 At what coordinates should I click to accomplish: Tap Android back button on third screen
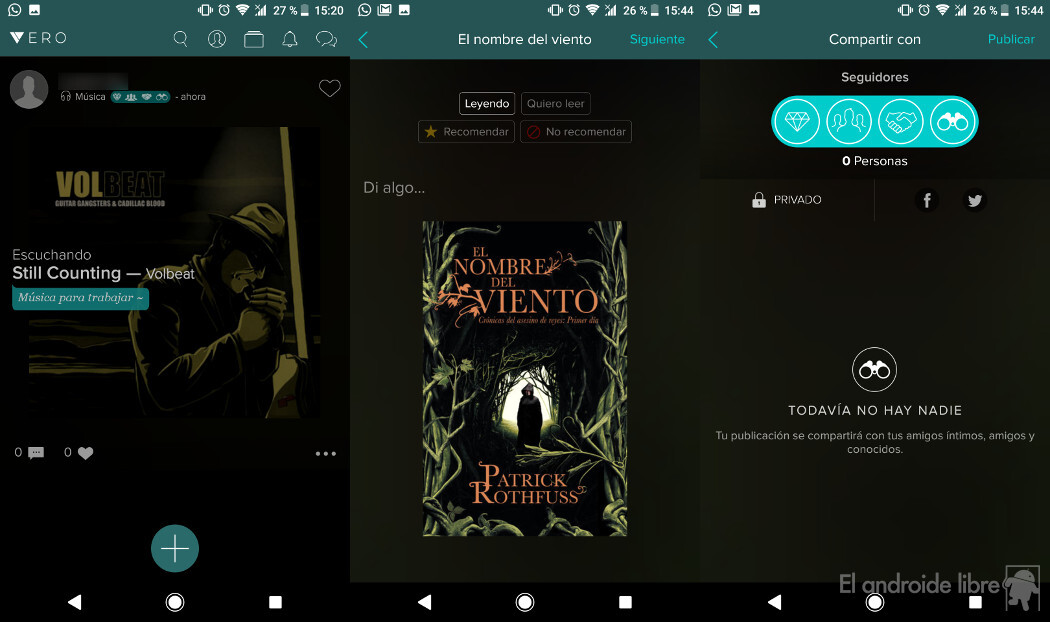click(774, 602)
